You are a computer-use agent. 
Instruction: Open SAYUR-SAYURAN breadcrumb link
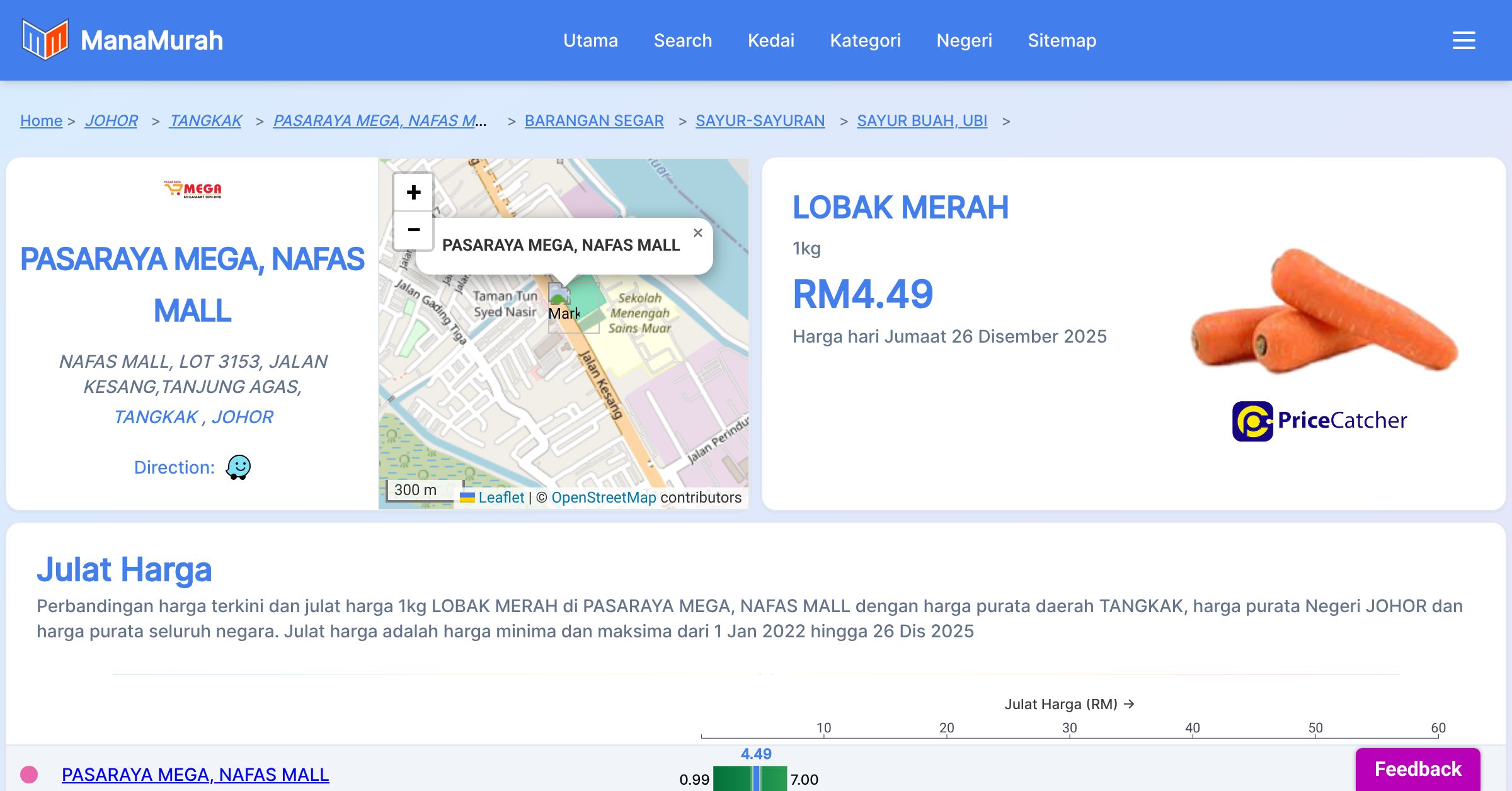(760, 120)
